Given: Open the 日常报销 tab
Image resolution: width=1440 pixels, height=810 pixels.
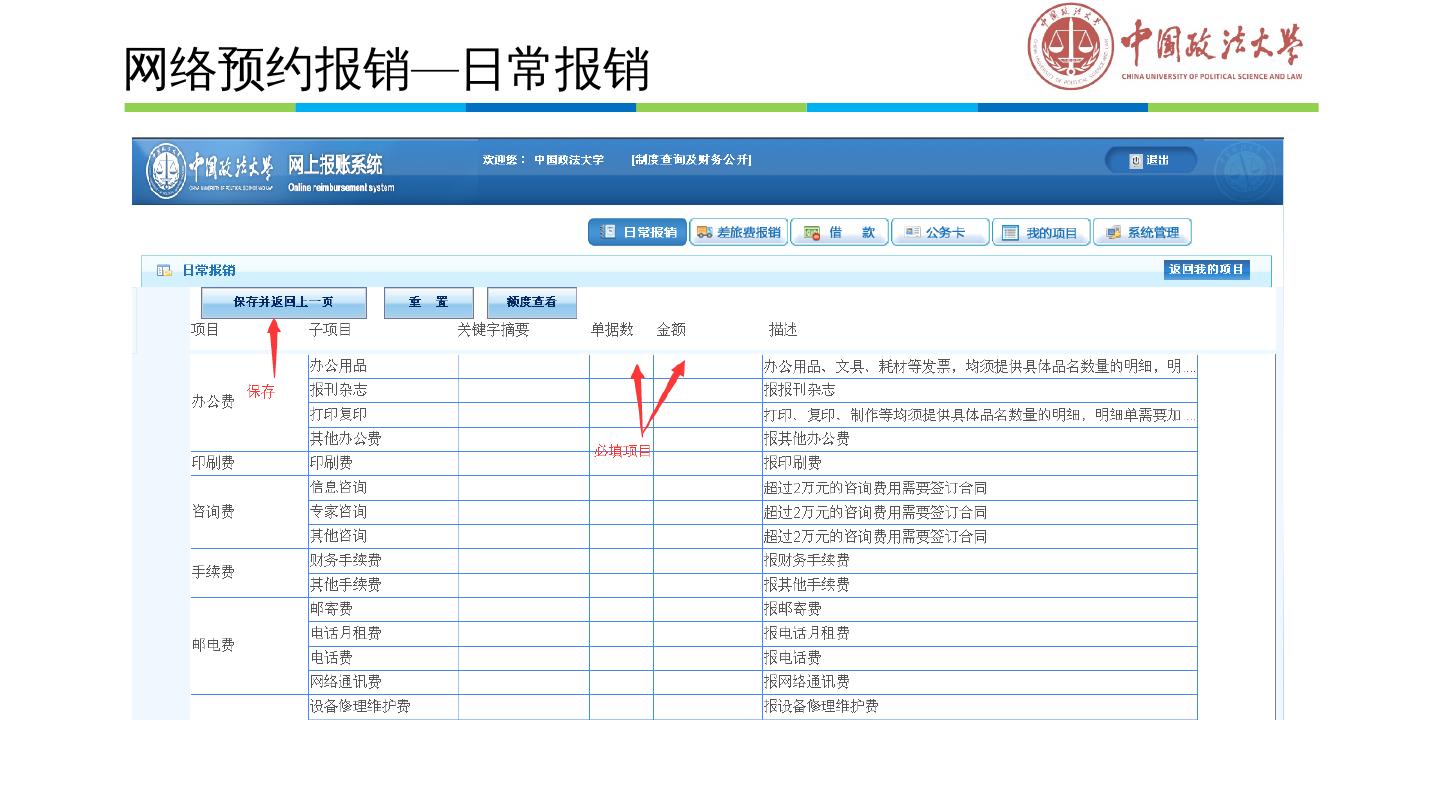Looking at the screenshot, I should 638,232.
